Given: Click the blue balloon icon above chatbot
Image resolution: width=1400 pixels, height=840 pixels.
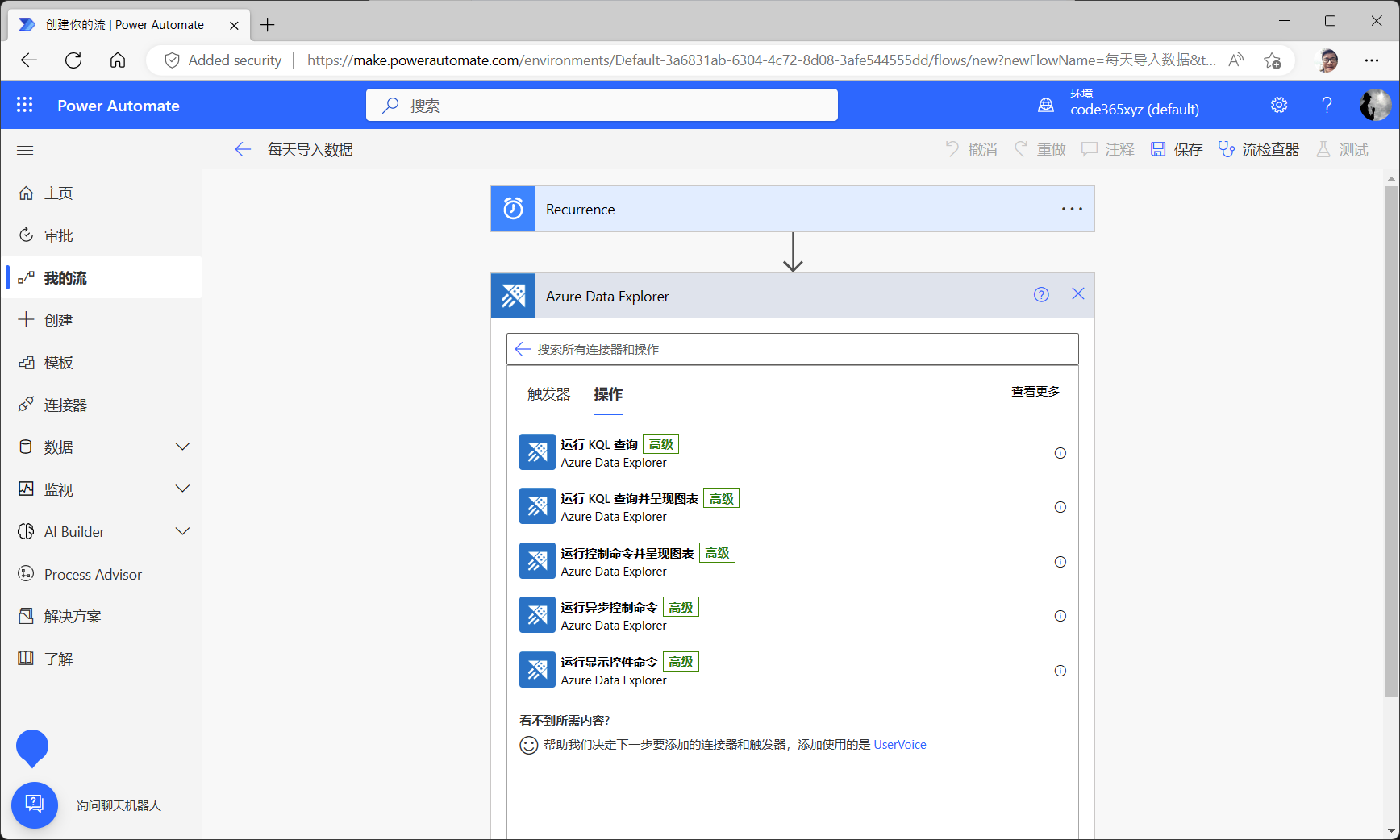Looking at the screenshot, I should (x=32, y=748).
